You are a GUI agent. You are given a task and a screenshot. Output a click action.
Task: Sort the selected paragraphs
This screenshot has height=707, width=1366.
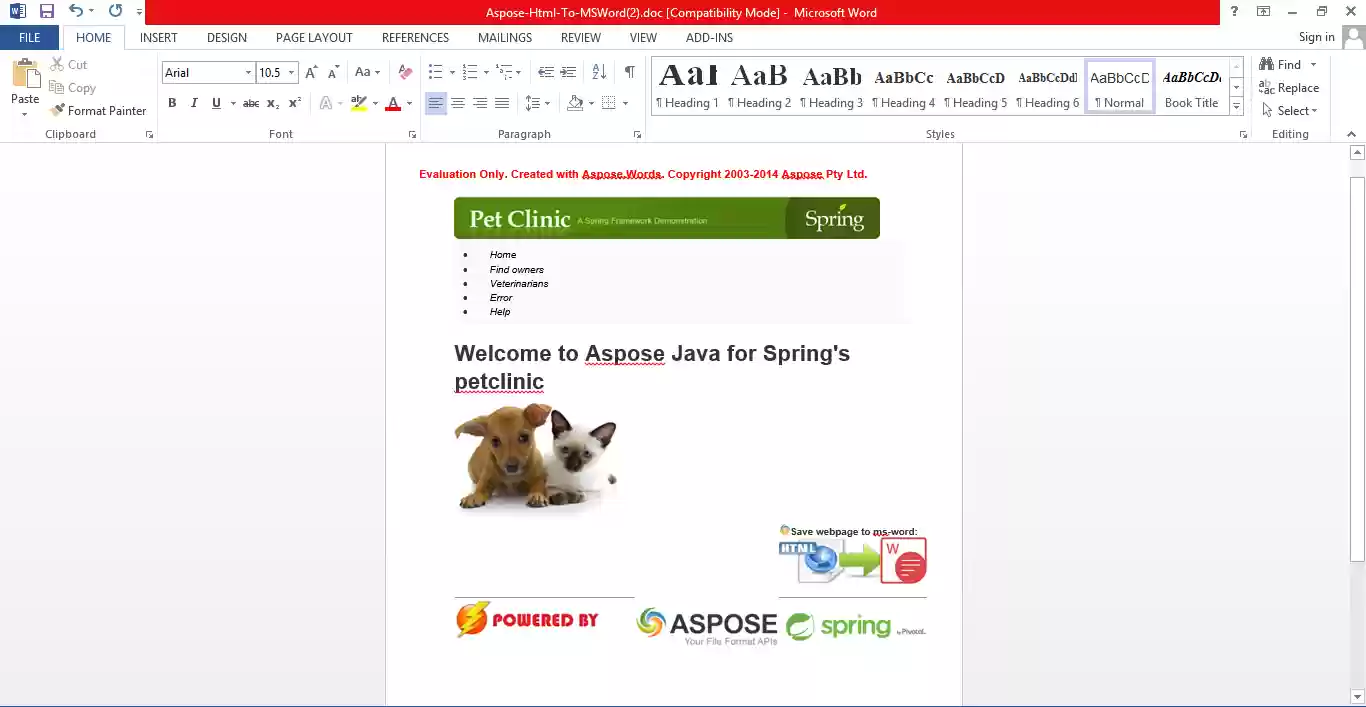(601, 72)
